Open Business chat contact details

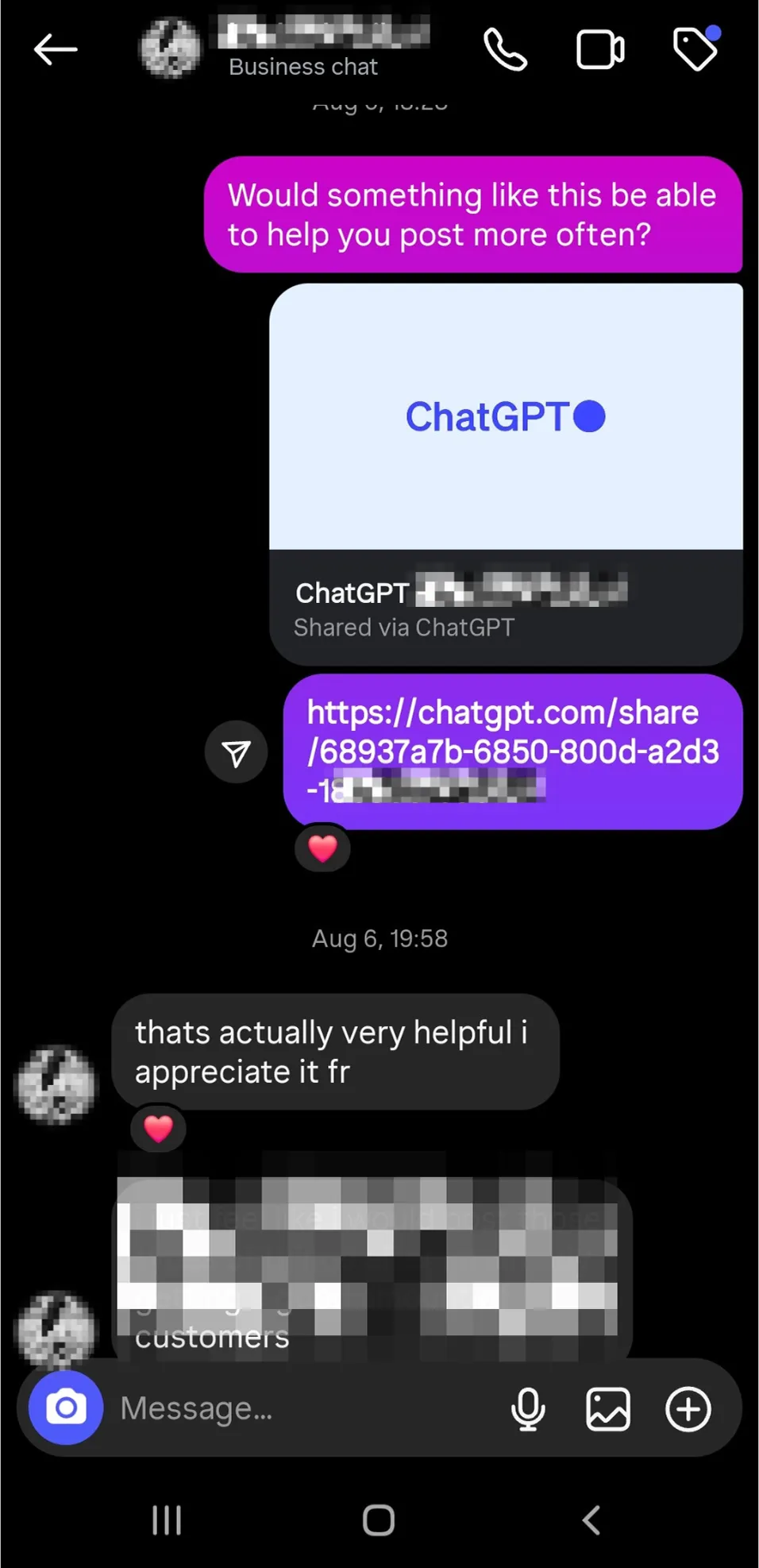(x=303, y=67)
